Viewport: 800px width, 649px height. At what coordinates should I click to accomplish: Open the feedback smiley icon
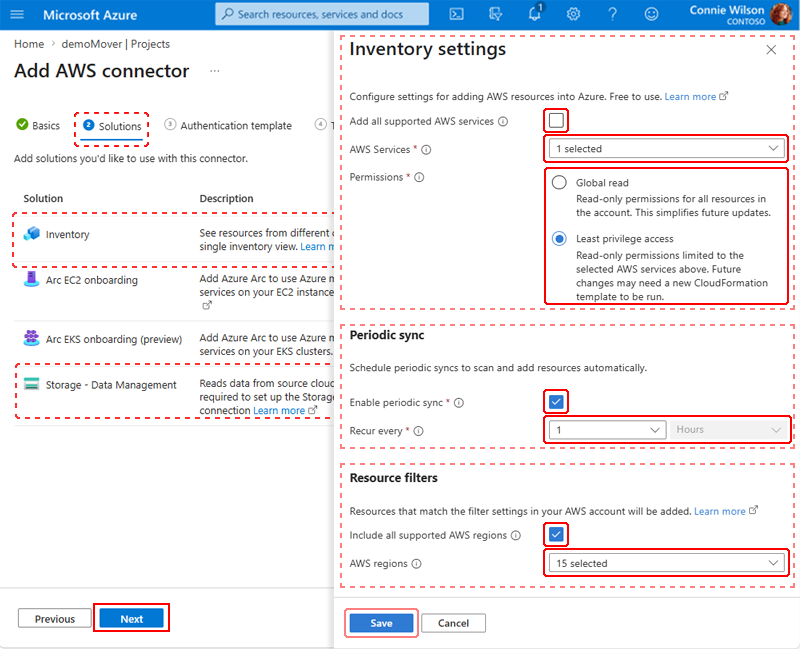(651, 14)
